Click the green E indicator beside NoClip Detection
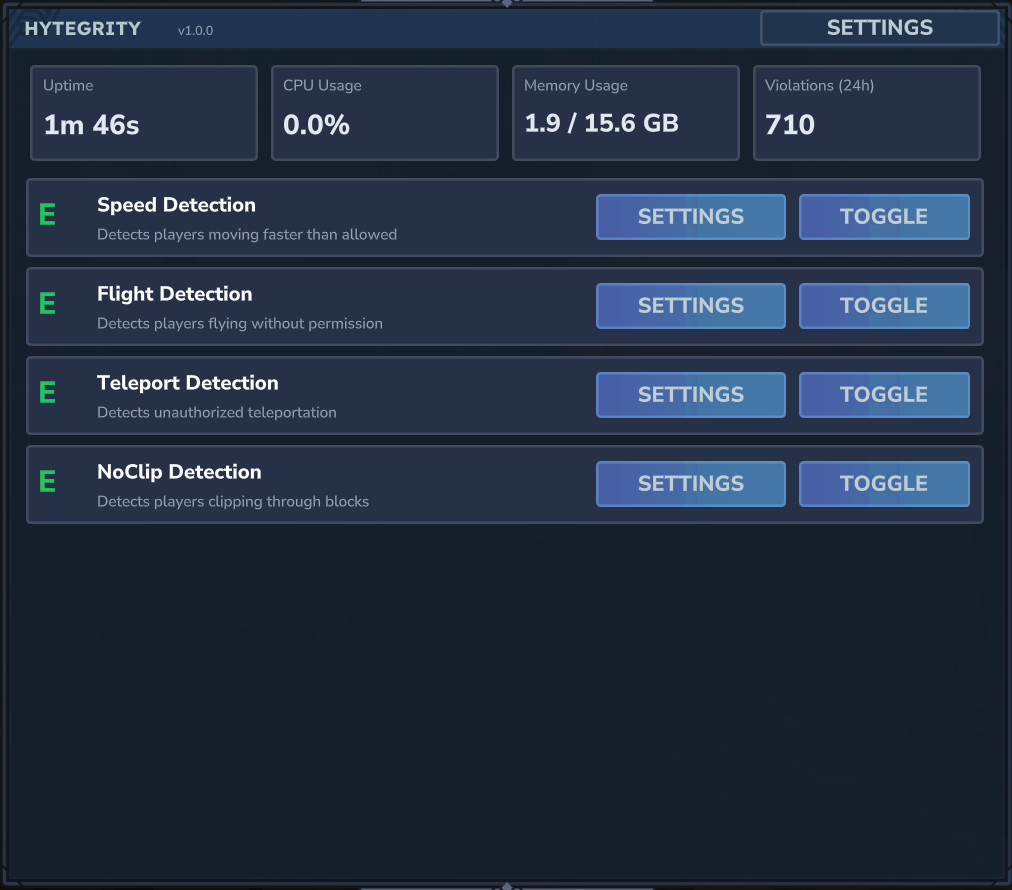Image resolution: width=1012 pixels, height=890 pixels. pos(47,482)
